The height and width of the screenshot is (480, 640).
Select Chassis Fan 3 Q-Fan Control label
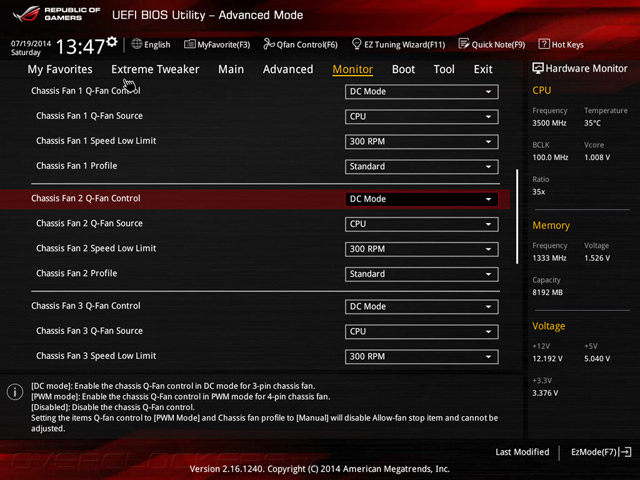click(86, 306)
